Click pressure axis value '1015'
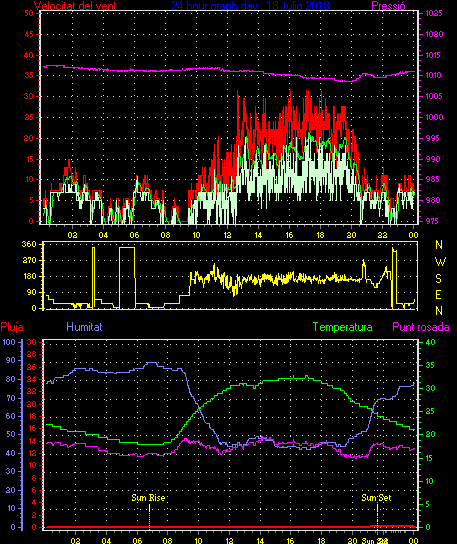Image resolution: width=457 pixels, height=544 pixels. (434, 55)
